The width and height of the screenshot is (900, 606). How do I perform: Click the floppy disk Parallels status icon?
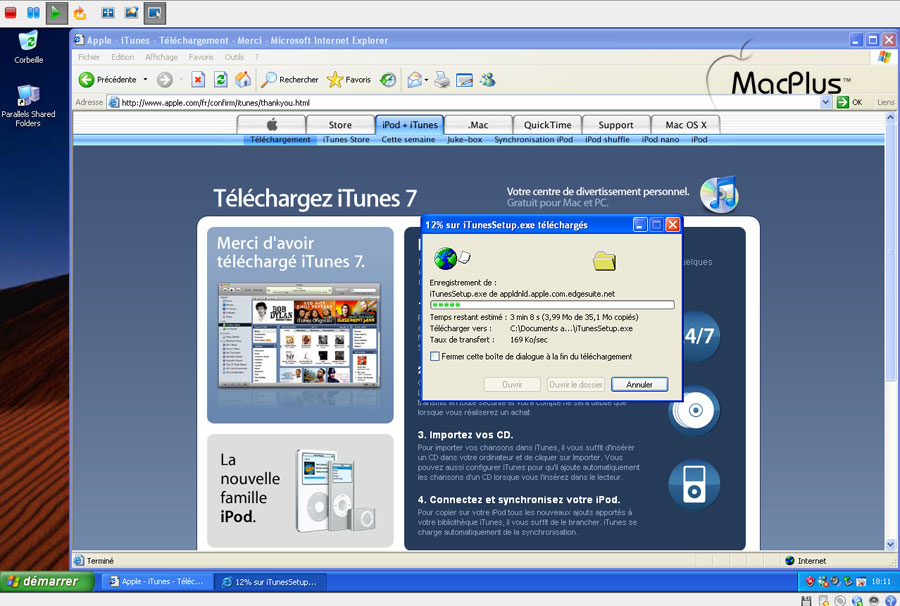point(806,601)
